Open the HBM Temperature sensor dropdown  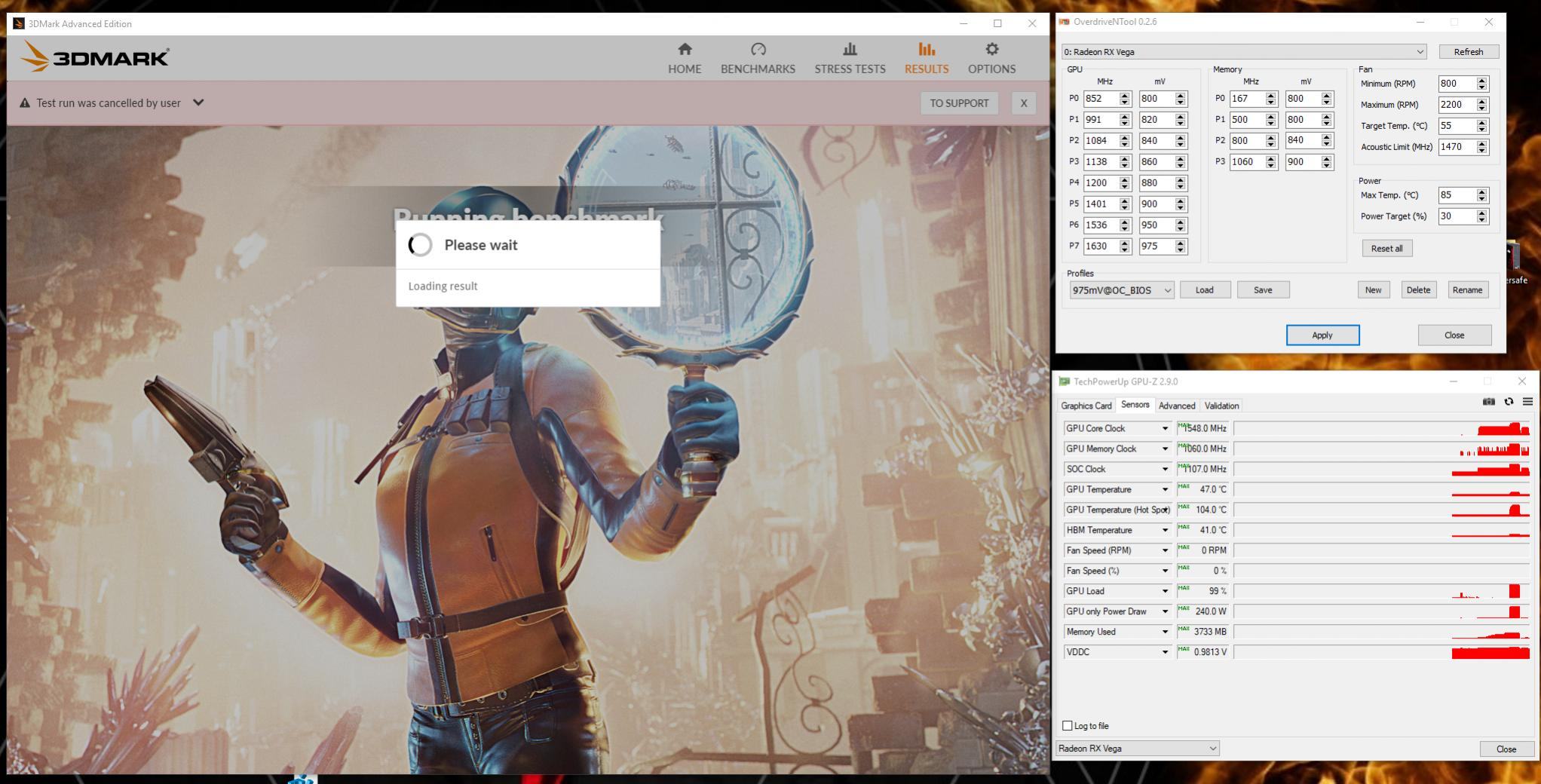1165,530
